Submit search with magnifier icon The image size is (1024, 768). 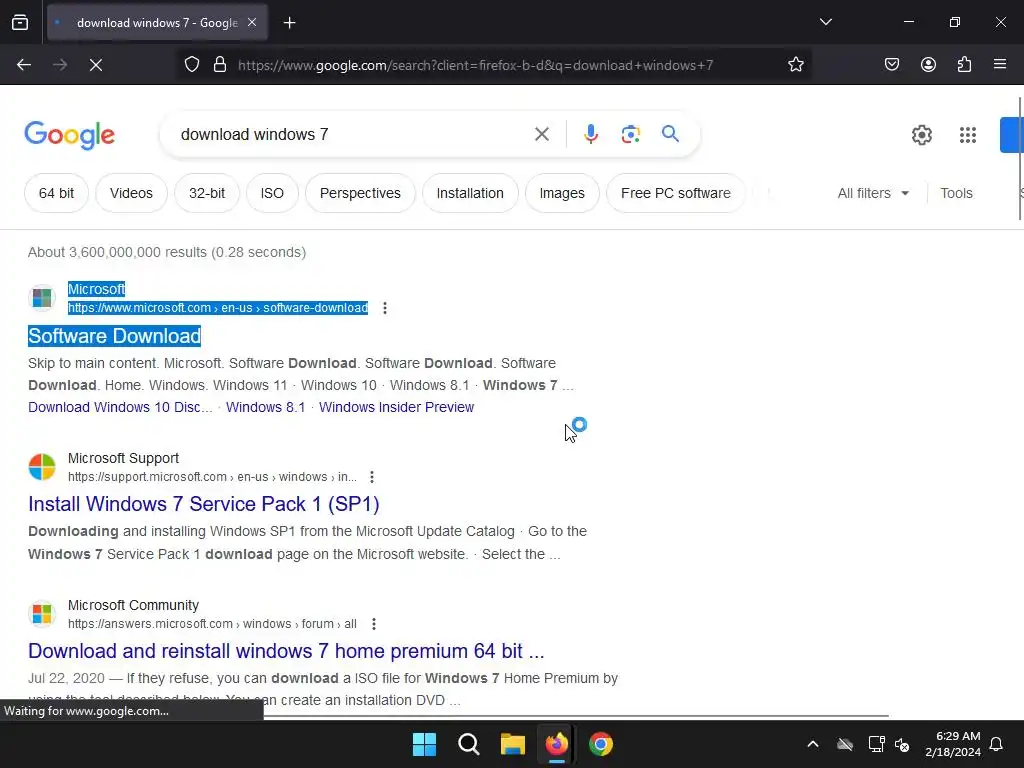click(670, 134)
